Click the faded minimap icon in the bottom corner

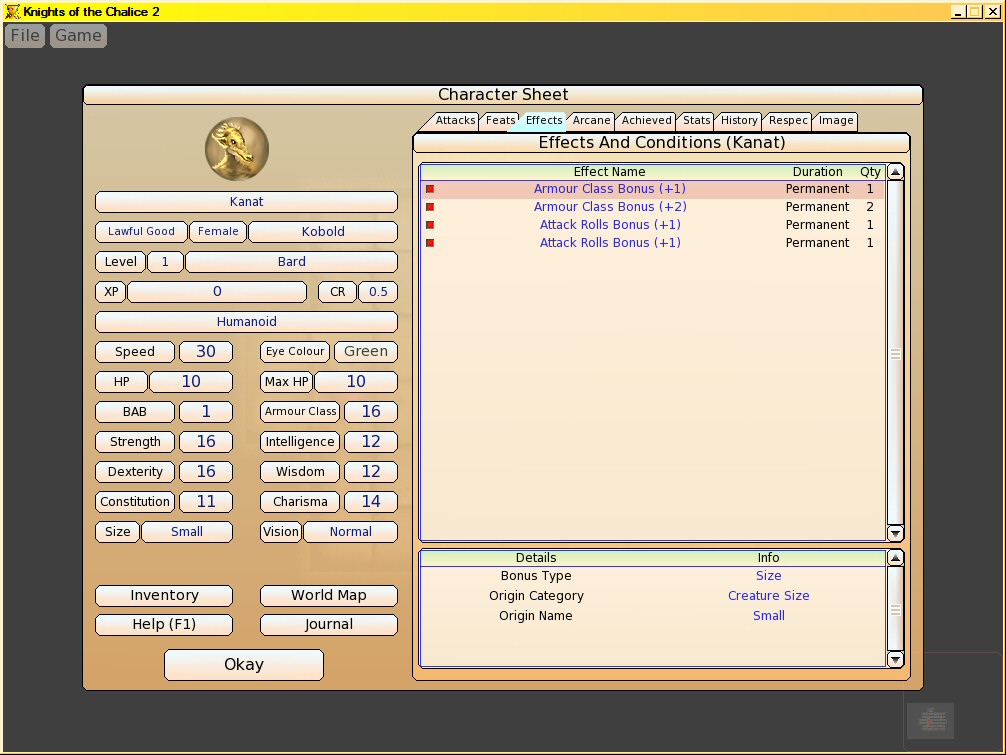pyautogui.click(x=930, y=720)
